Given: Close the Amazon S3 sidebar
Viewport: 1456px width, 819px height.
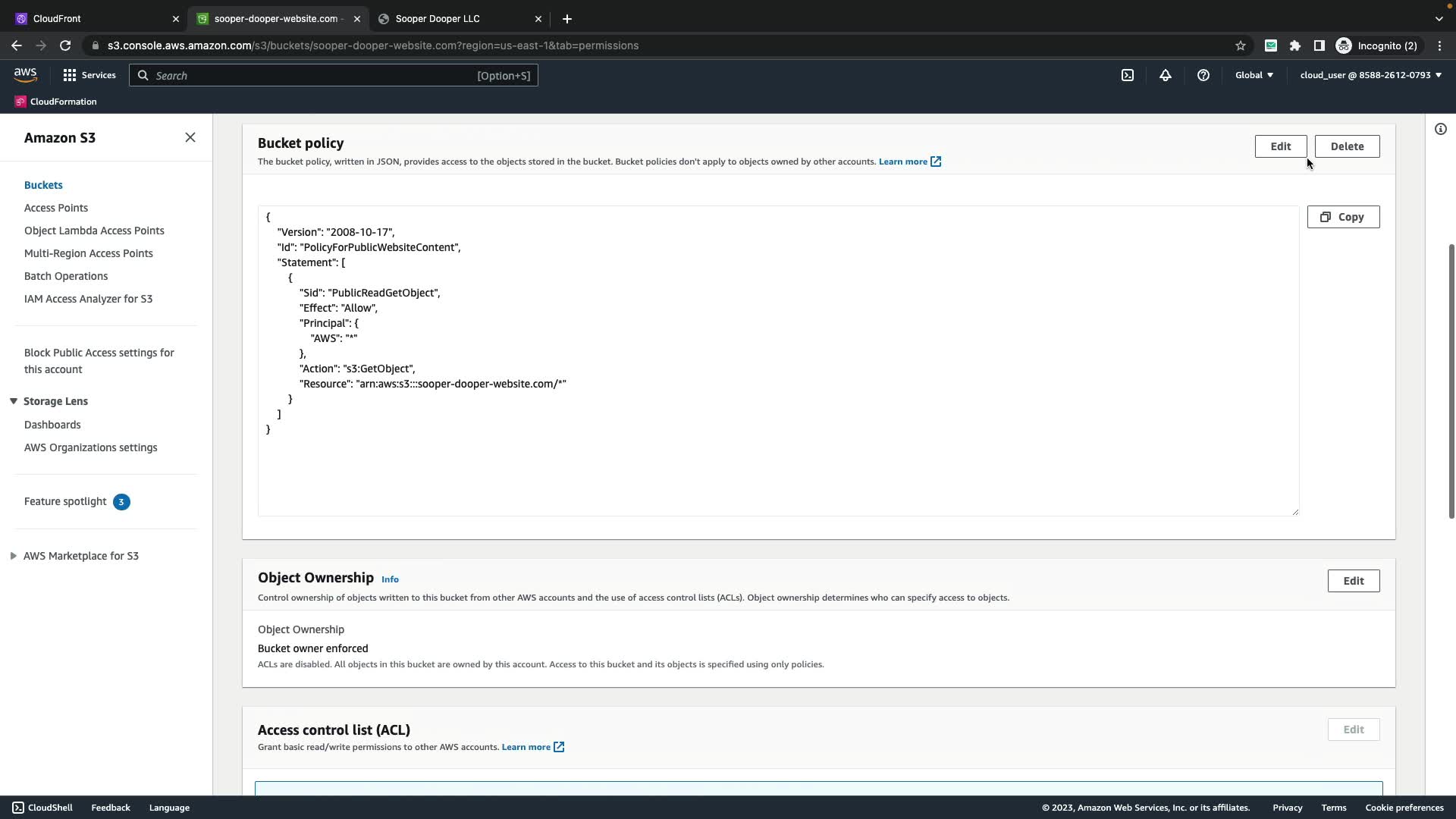Looking at the screenshot, I should tap(190, 137).
